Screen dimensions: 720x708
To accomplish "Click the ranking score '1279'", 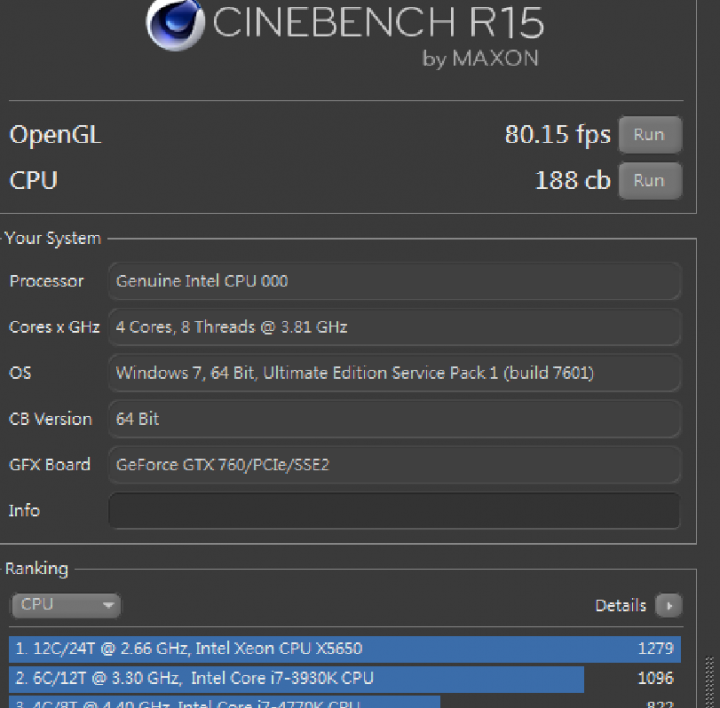I will [x=655, y=649].
